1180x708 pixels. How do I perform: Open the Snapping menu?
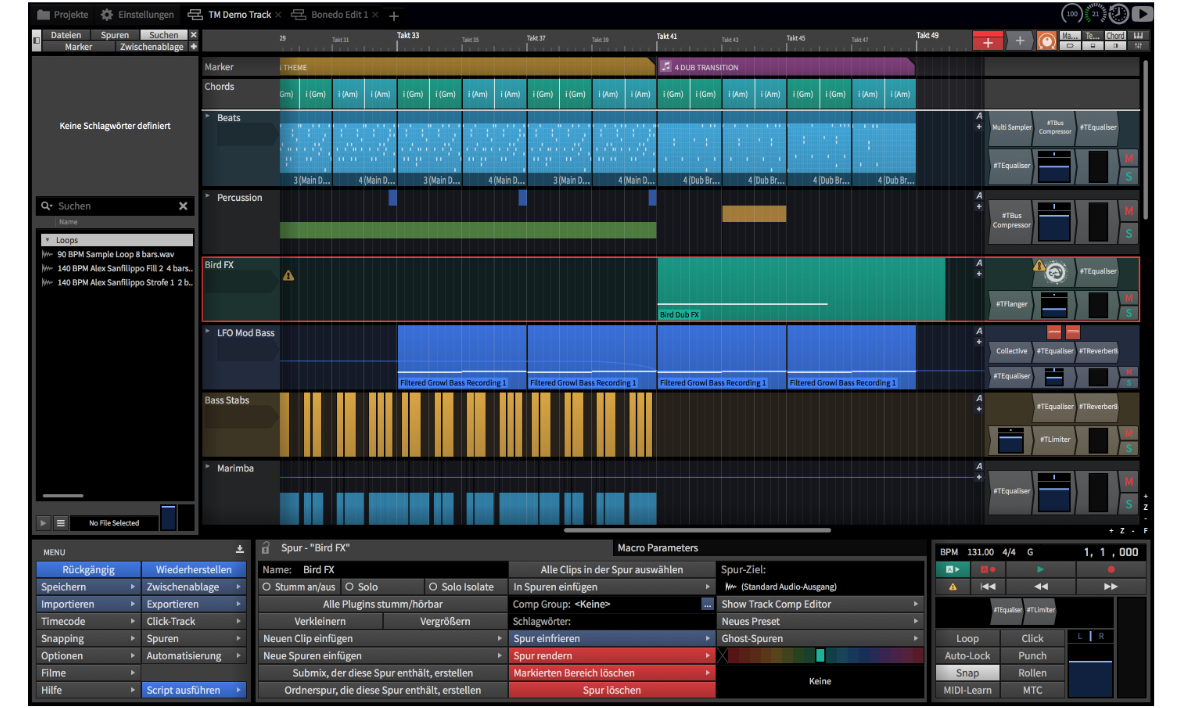pos(88,639)
